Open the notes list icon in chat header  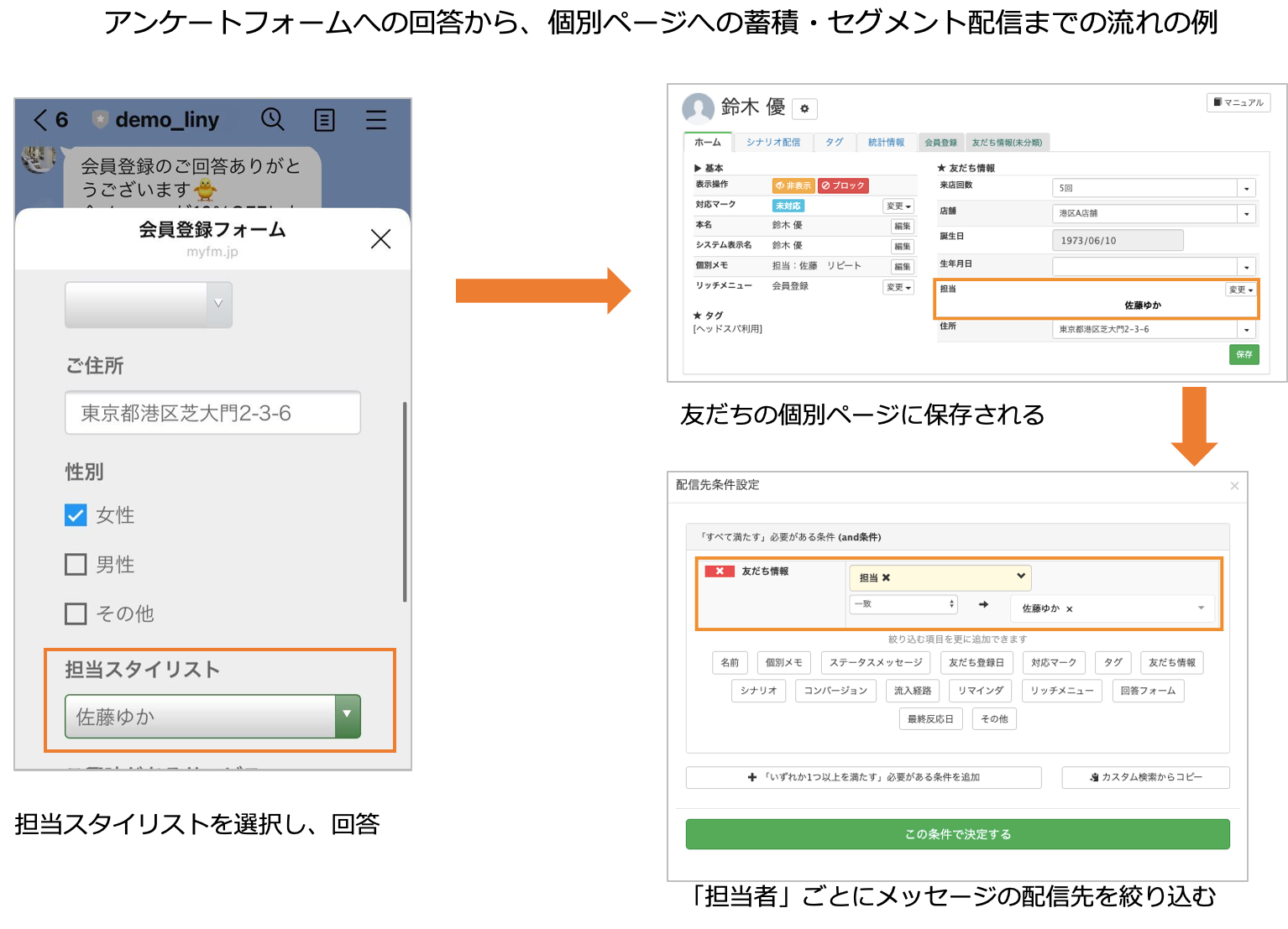pos(324,120)
